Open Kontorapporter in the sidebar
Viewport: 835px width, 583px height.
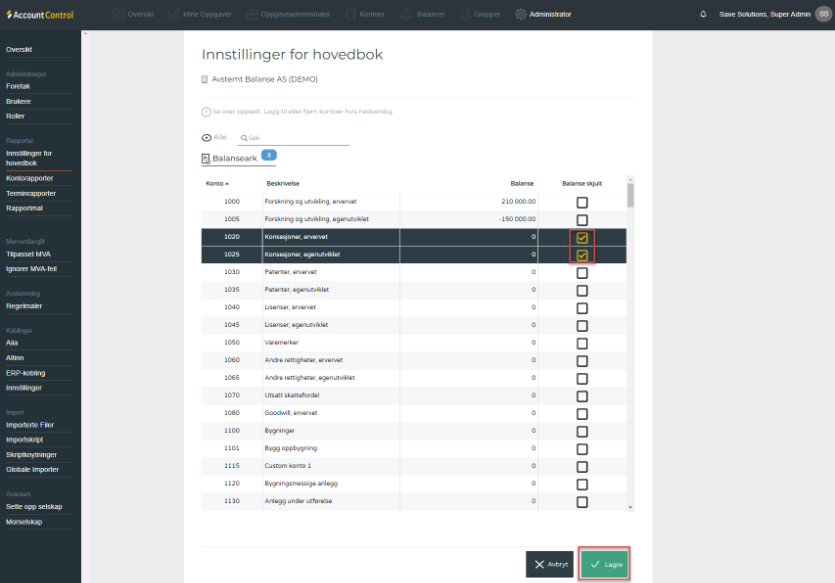click(30, 178)
